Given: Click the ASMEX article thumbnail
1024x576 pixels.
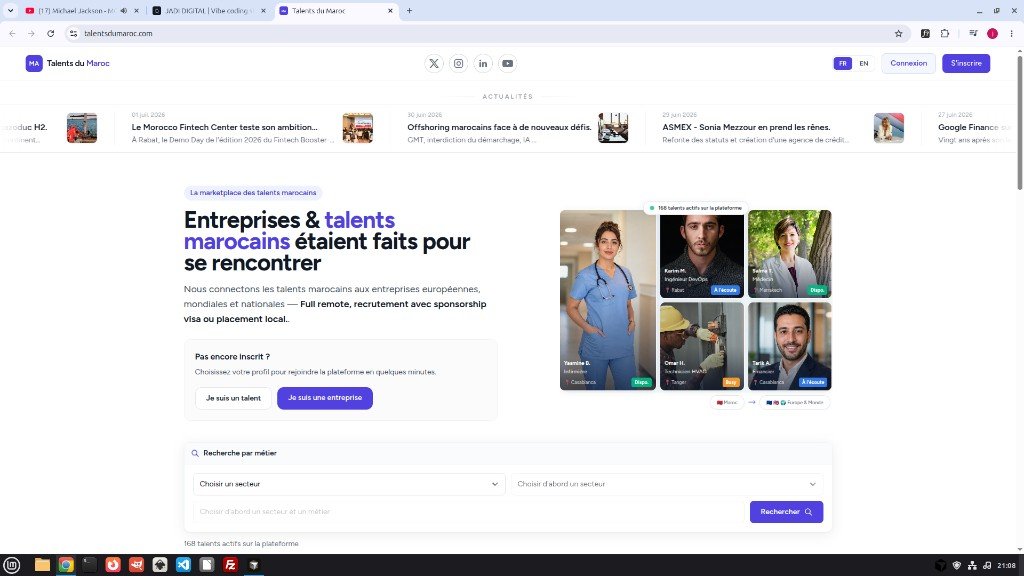Looking at the screenshot, I should [889, 128].
